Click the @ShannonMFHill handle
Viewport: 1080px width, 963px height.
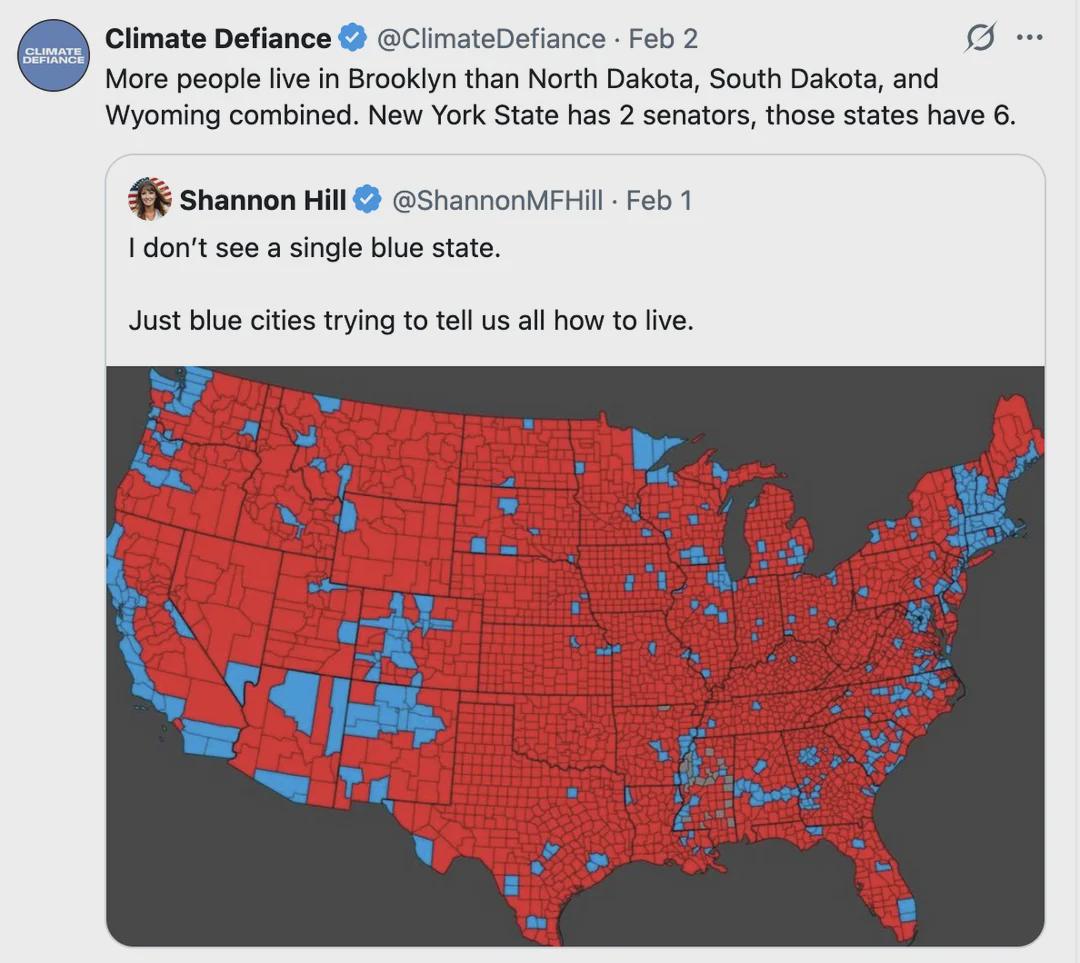point(497,200)
